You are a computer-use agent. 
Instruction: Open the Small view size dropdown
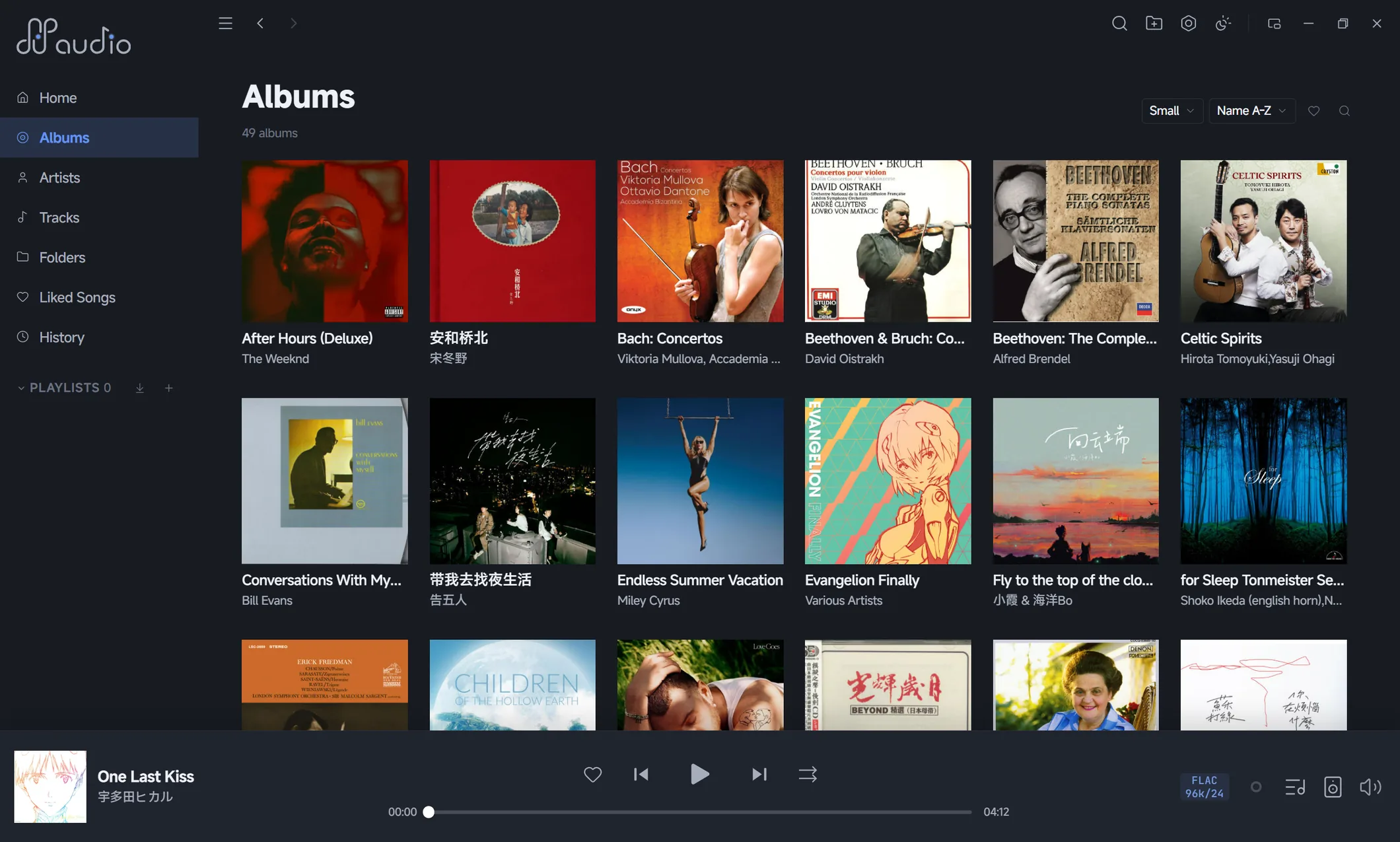tap(1172, 111)
